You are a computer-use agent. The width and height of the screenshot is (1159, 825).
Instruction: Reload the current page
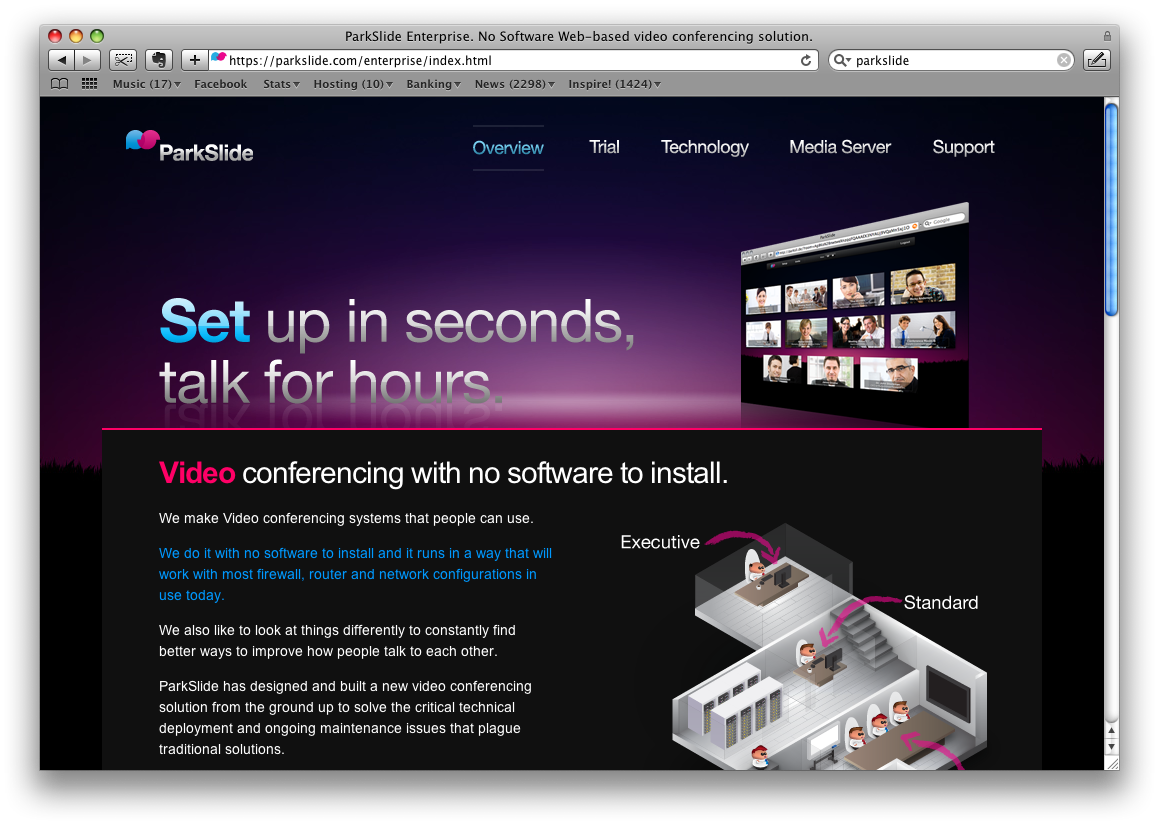point(806,60)
